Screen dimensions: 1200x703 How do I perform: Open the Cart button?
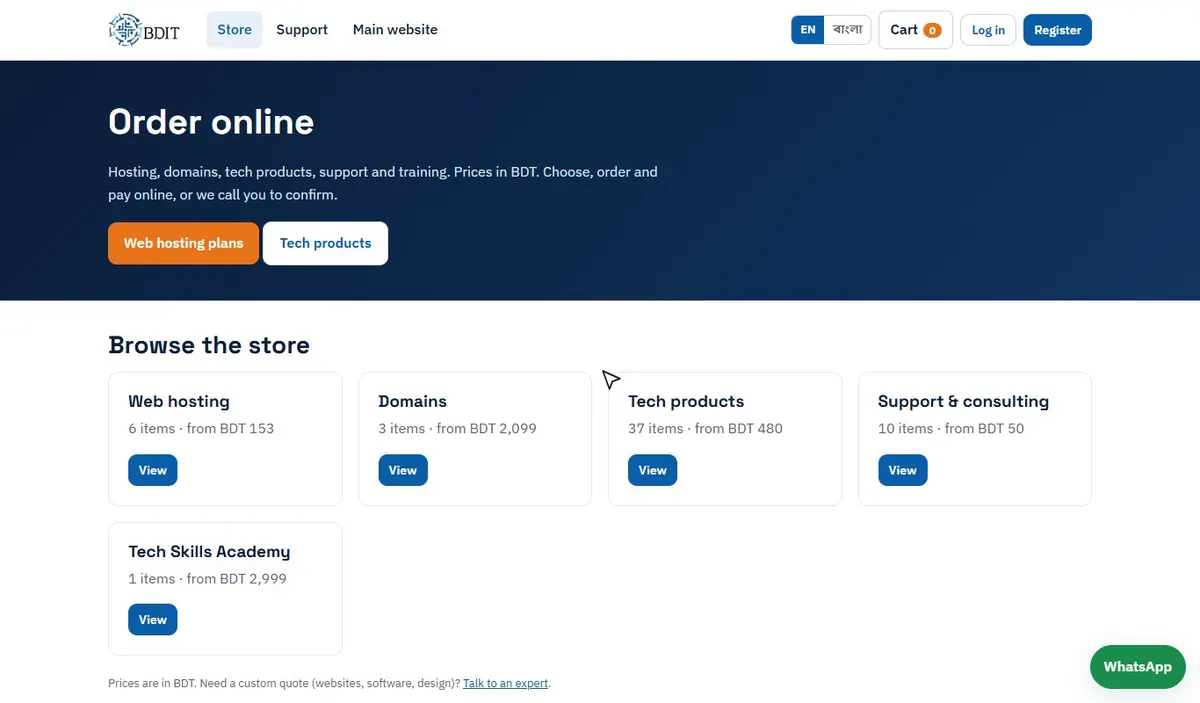click(x=915, y=30)
